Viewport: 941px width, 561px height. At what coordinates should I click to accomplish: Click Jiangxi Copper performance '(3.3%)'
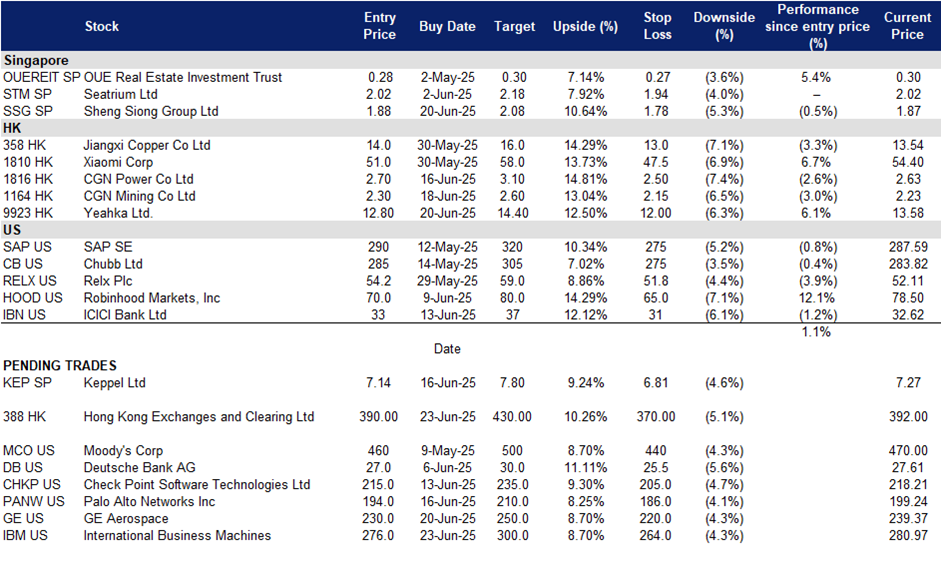tap(817, 145)
